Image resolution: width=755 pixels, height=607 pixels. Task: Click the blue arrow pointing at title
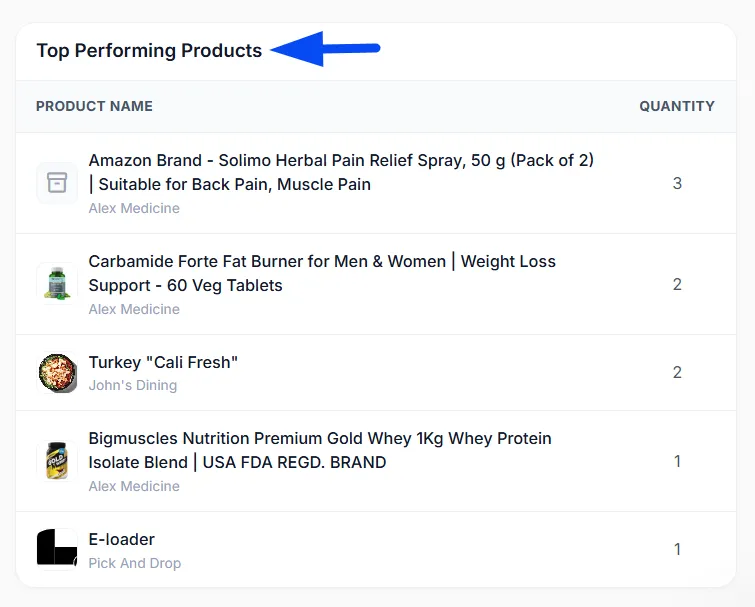pos(325,49)
